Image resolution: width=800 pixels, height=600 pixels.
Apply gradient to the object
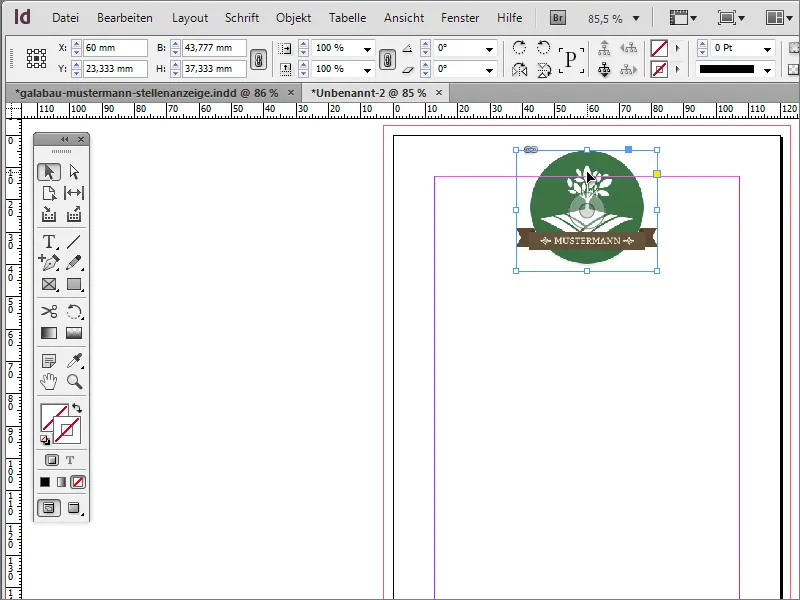point(61,482)
